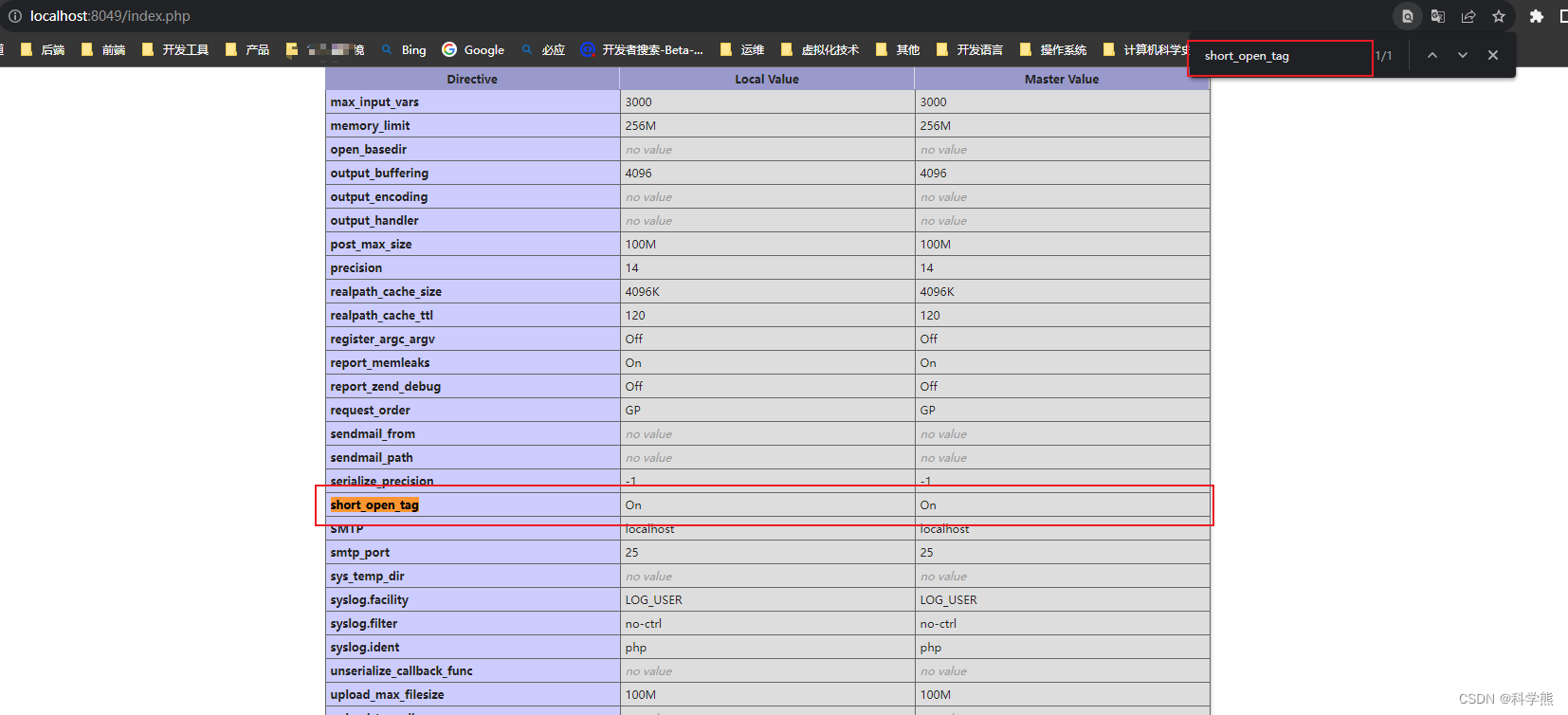Screen dimensions: 1568x715
Task: Click the translate page icon
Action: coord(1438,16)
